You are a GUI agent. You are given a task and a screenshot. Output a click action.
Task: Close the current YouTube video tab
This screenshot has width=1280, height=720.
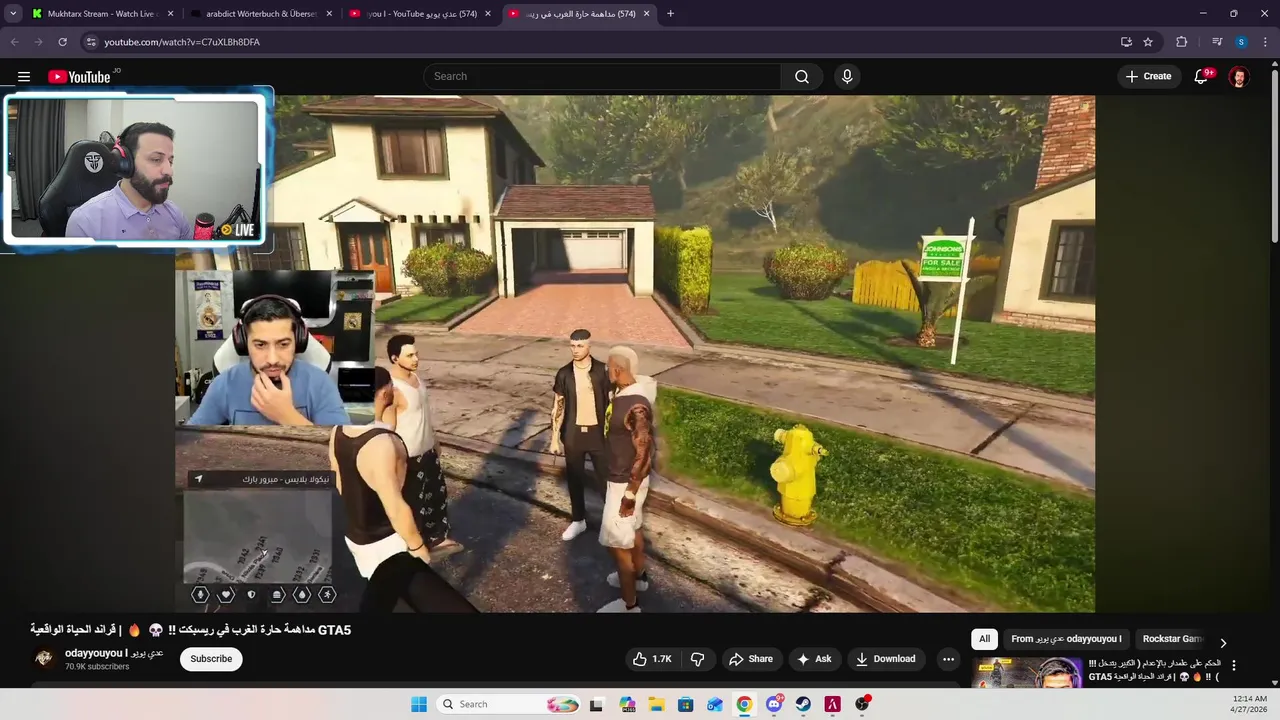646,13
